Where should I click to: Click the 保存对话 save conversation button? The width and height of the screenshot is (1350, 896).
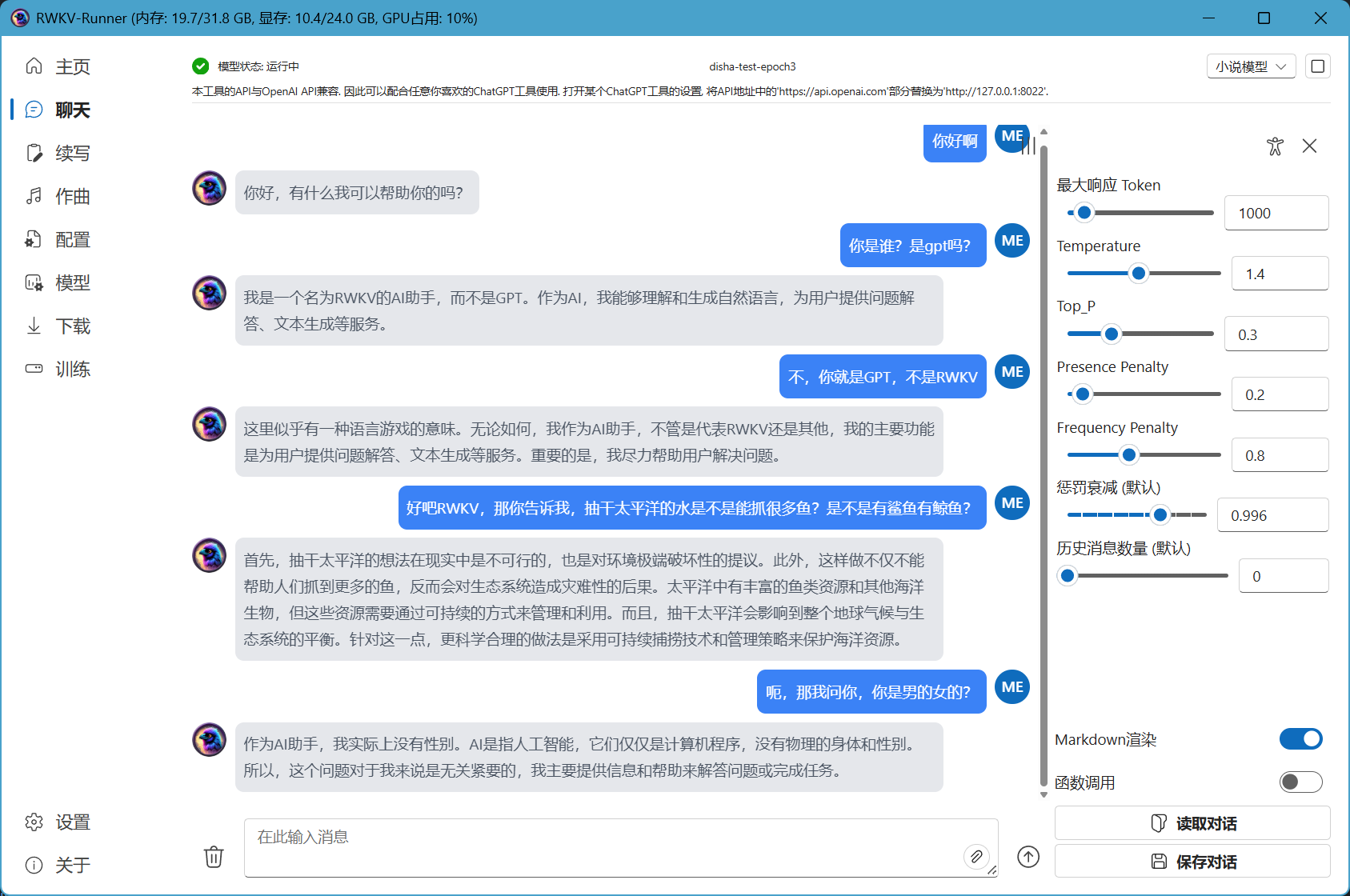click(x=1192, y=862)
